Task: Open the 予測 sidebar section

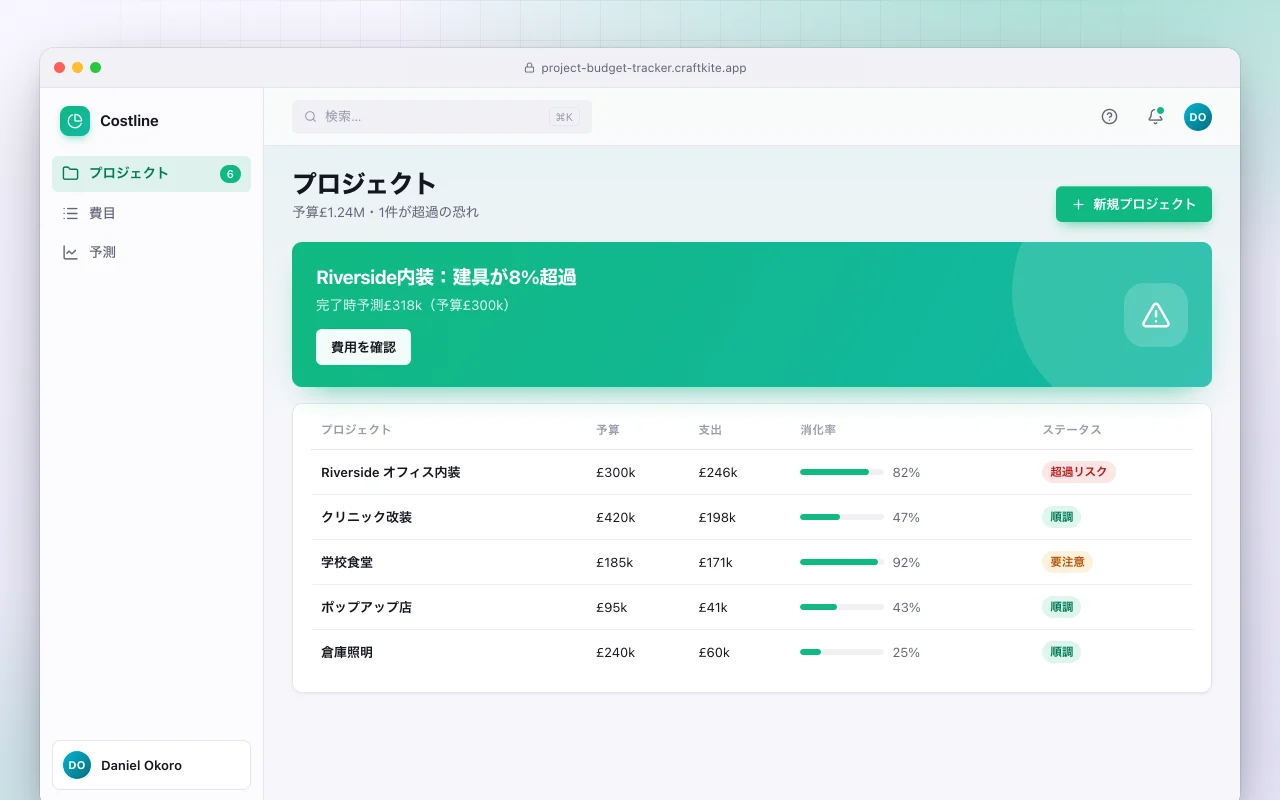Action: point(151,252)
